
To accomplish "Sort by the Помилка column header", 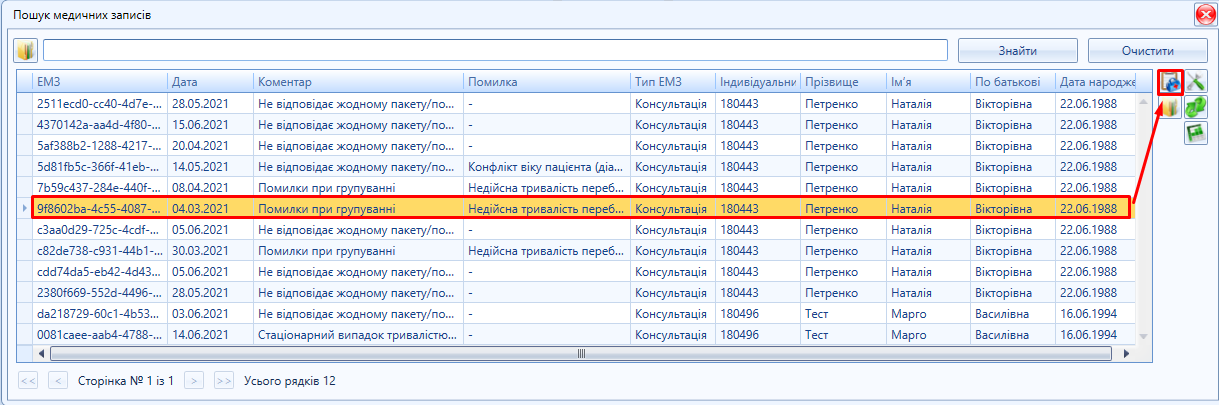I will tap(546, 82).
